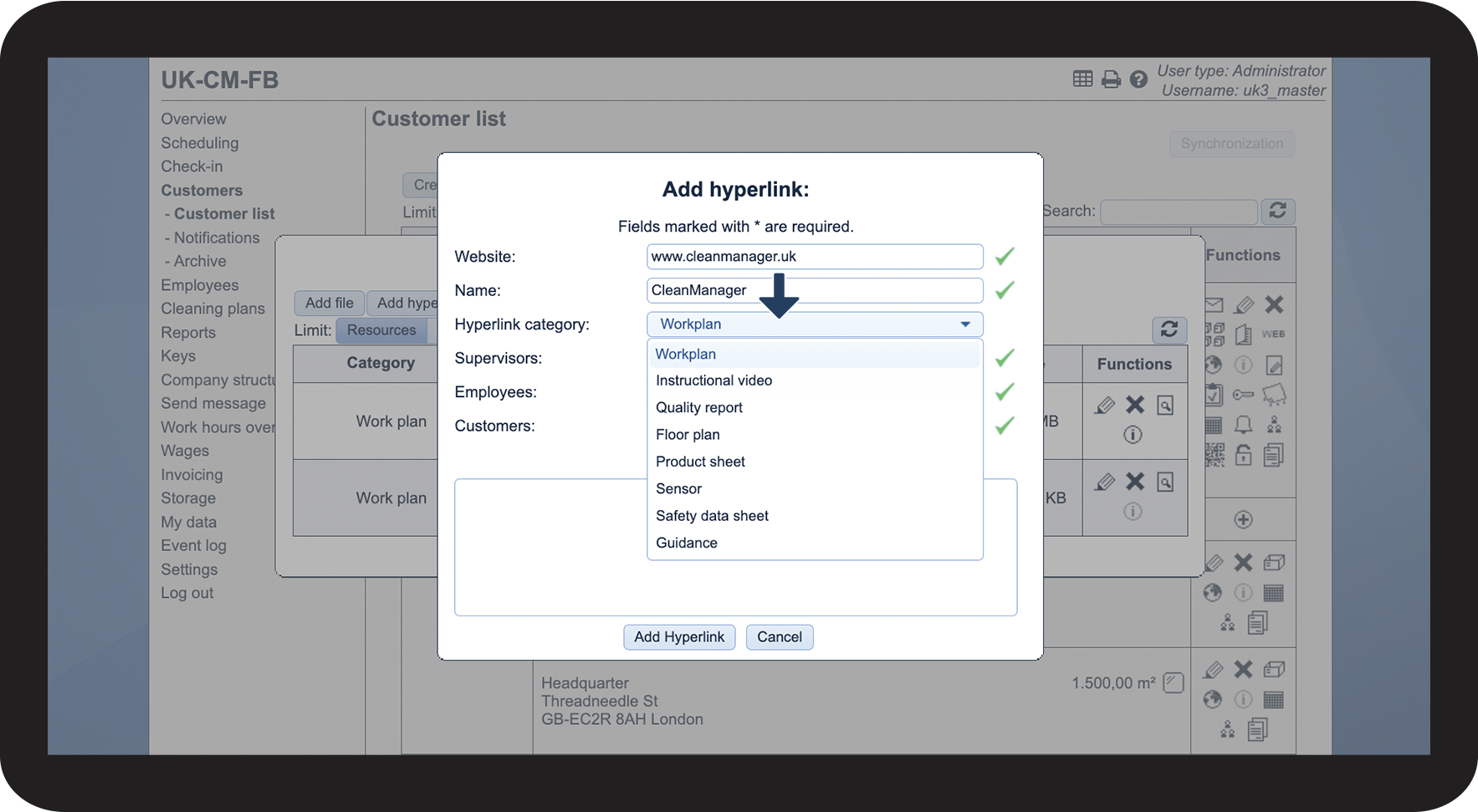
Task: Open Employees in the sidebar
Action: tap(200, 285)
